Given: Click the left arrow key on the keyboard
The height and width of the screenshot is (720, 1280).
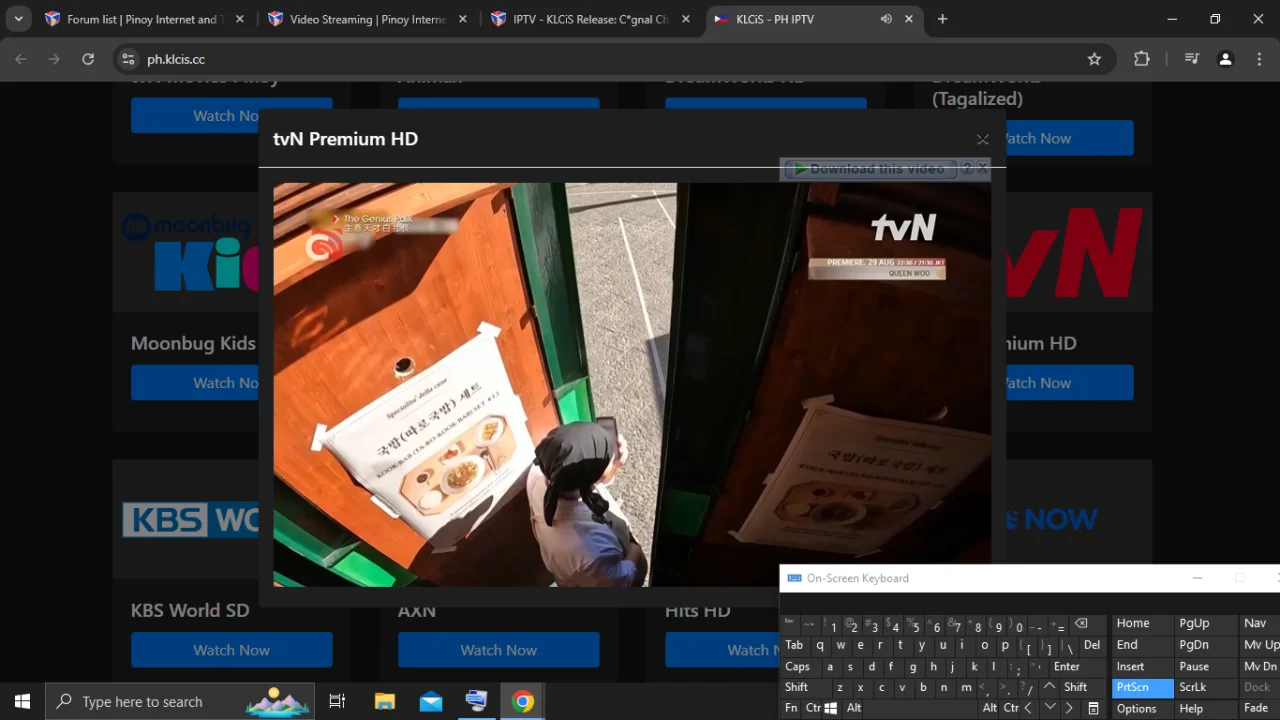Looking at the screenshot, I should tap(1029, 708).
